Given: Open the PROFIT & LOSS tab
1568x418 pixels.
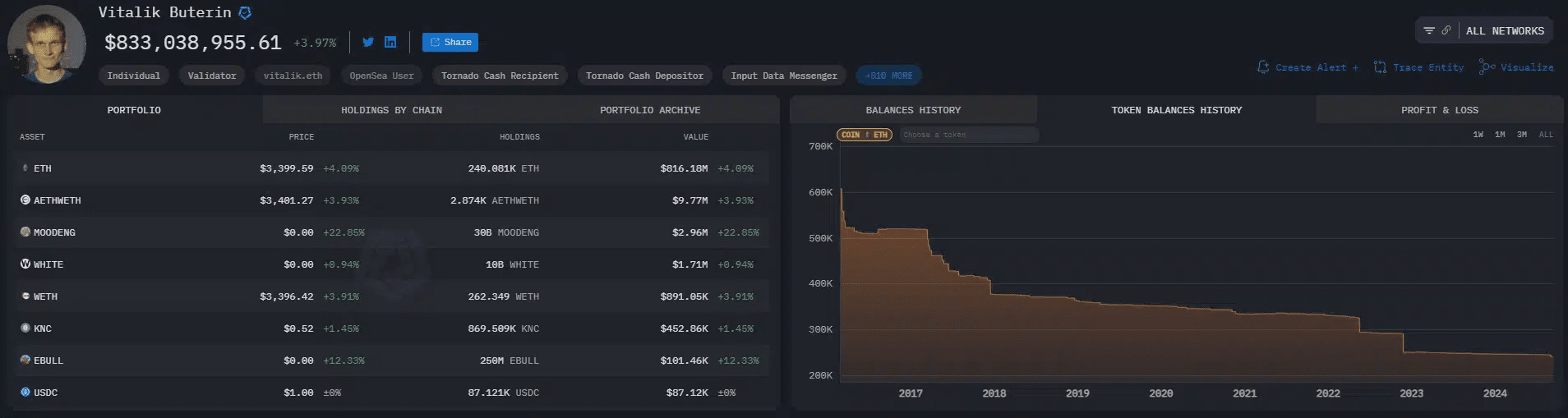Looking at the screenshot, I should [1440, 110].
